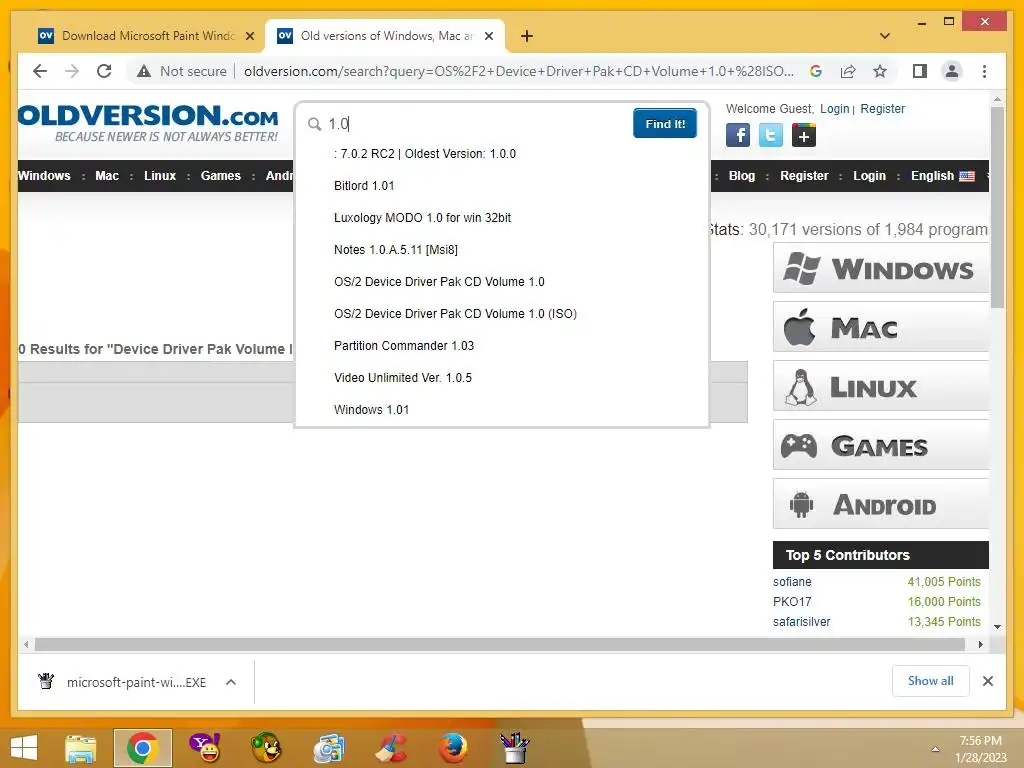Viewport: 1024px width, 768px height.
Task: Open contributor sofiane
Action: coord(792,581)
